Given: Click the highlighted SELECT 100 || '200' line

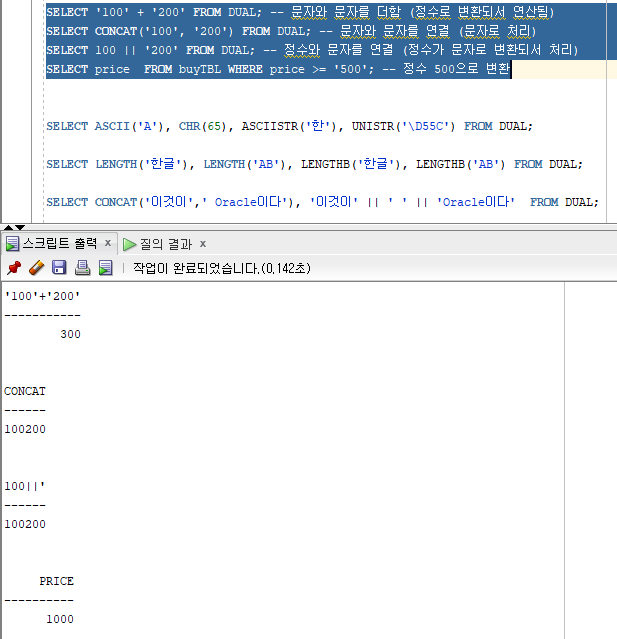Looking at the screenshot, I should tap(312, 50).
